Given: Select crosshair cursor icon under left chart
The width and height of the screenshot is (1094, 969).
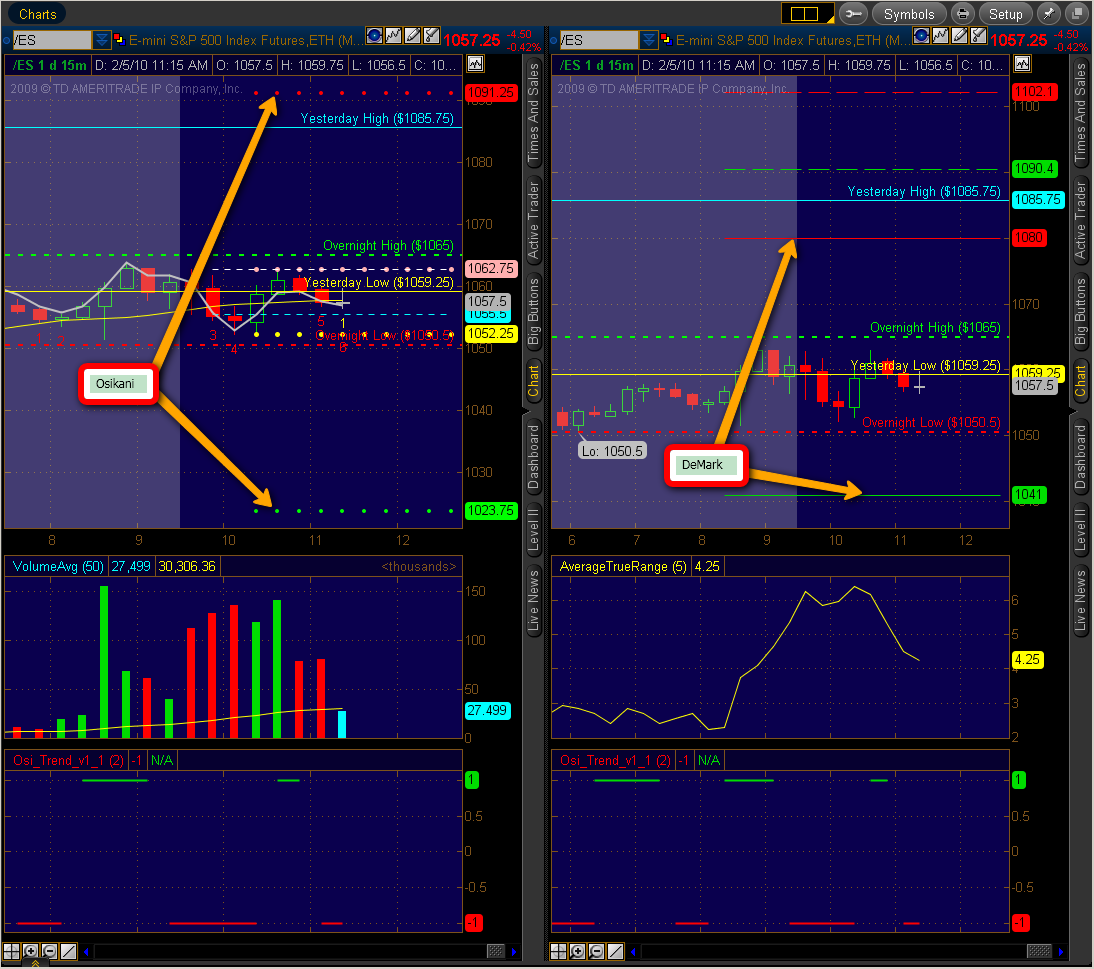Looking at the screenshot, I should click(x=11, y=951).
